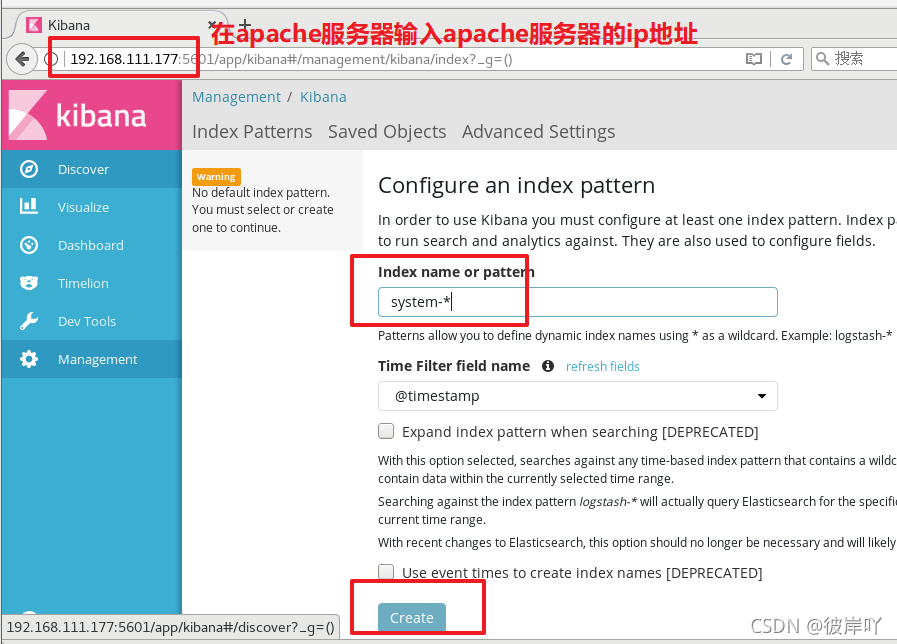Click the Kibana breadcrumb link
This screenshot has height=644, width=897.
[x=323, y=97]
